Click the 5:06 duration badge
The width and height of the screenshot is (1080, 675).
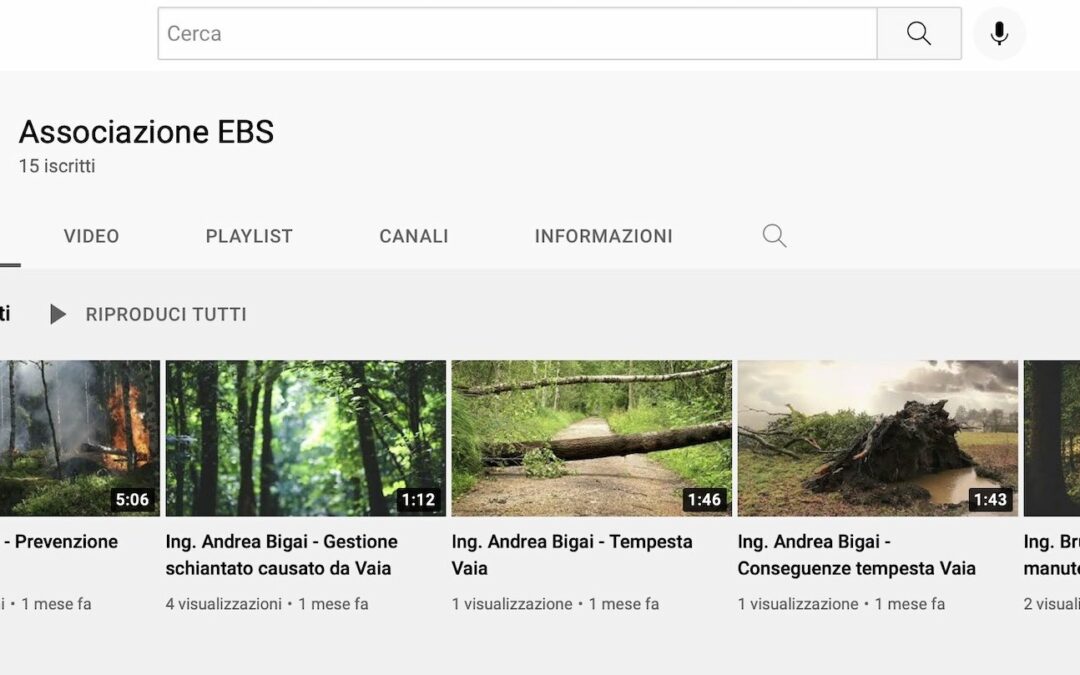point(132,499)
